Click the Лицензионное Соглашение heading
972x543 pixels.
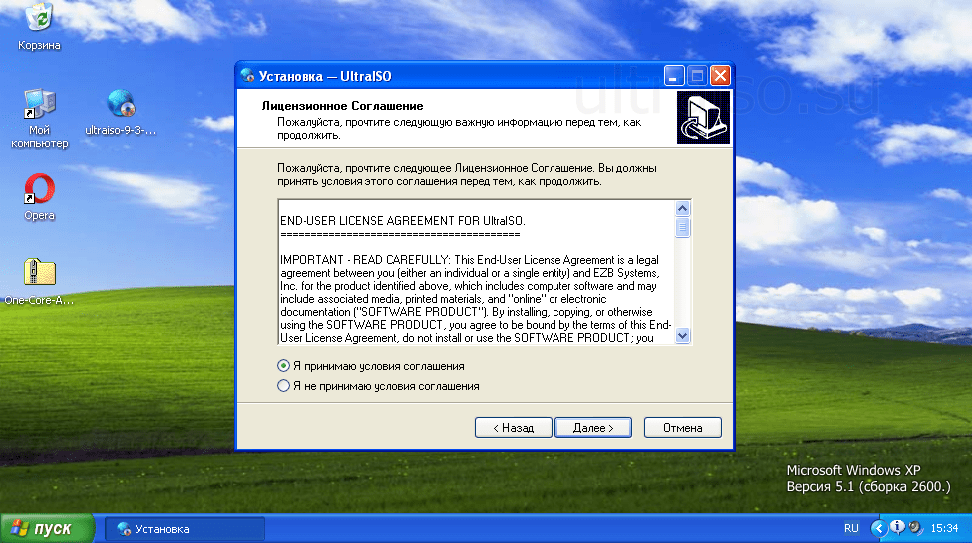pos(342,106)
